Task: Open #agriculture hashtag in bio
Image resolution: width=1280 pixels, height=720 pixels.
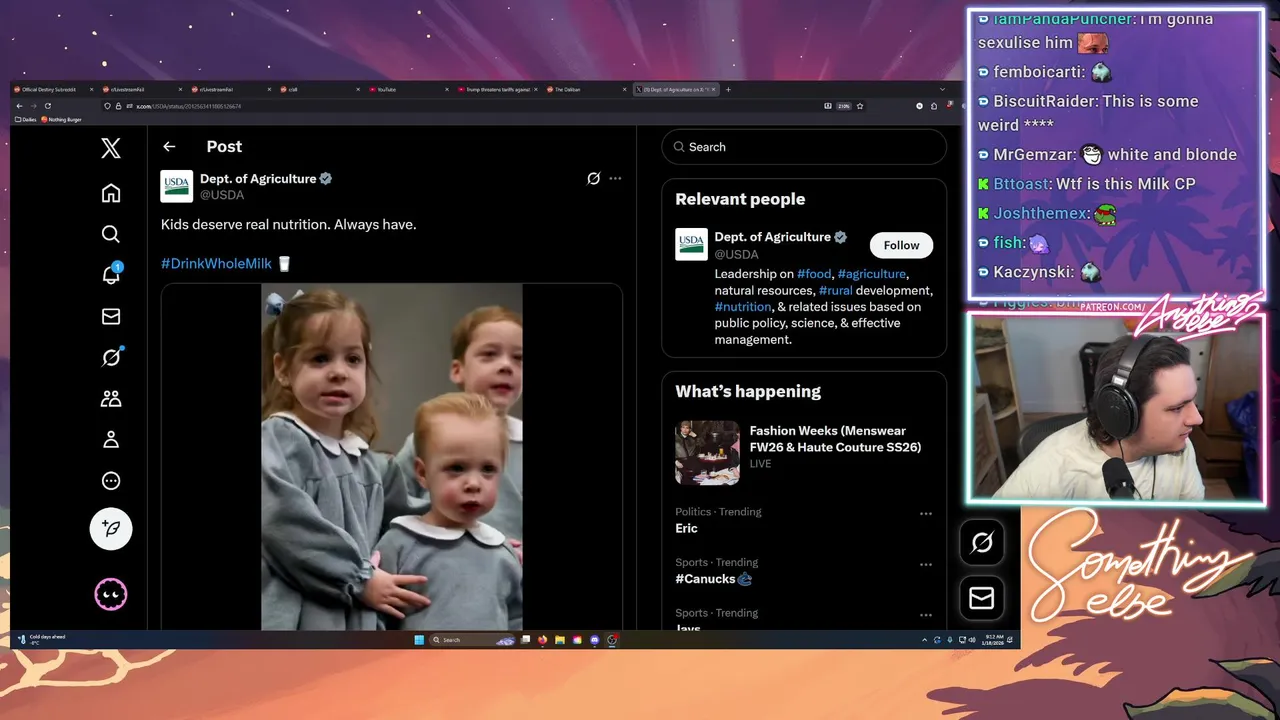Action: point(872,274)
